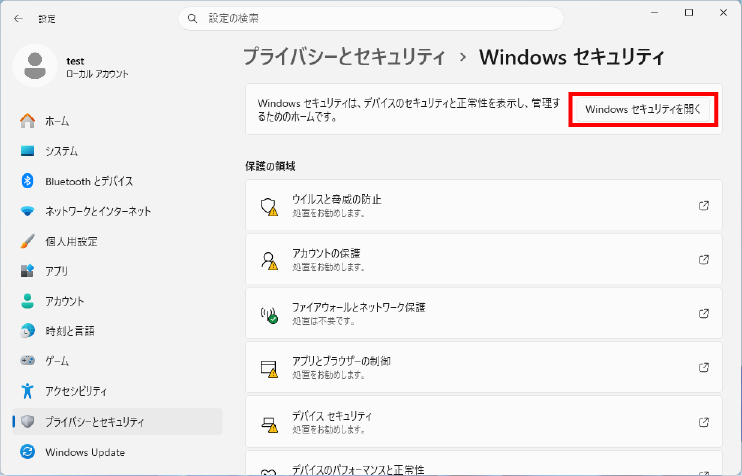This screenshot has height=476, width=742.
Task: Click the account protection person warning icon
Action: click(x=269, y=261)
